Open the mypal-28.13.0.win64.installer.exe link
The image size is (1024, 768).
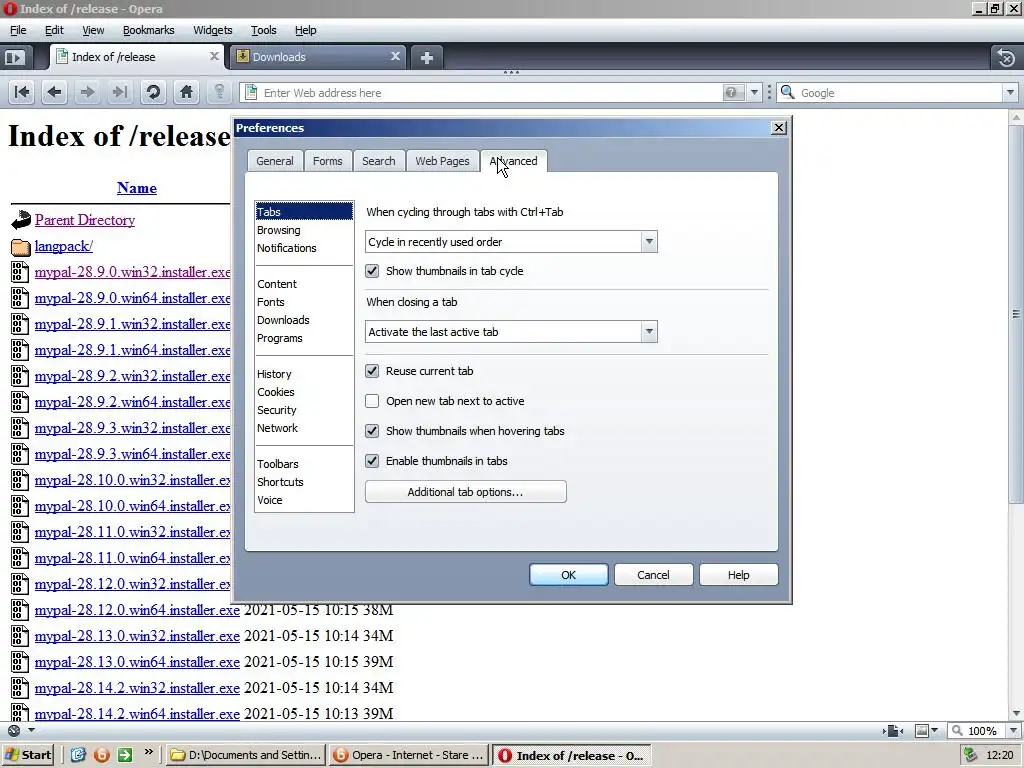pyautogui.click(x=137, y=662)
